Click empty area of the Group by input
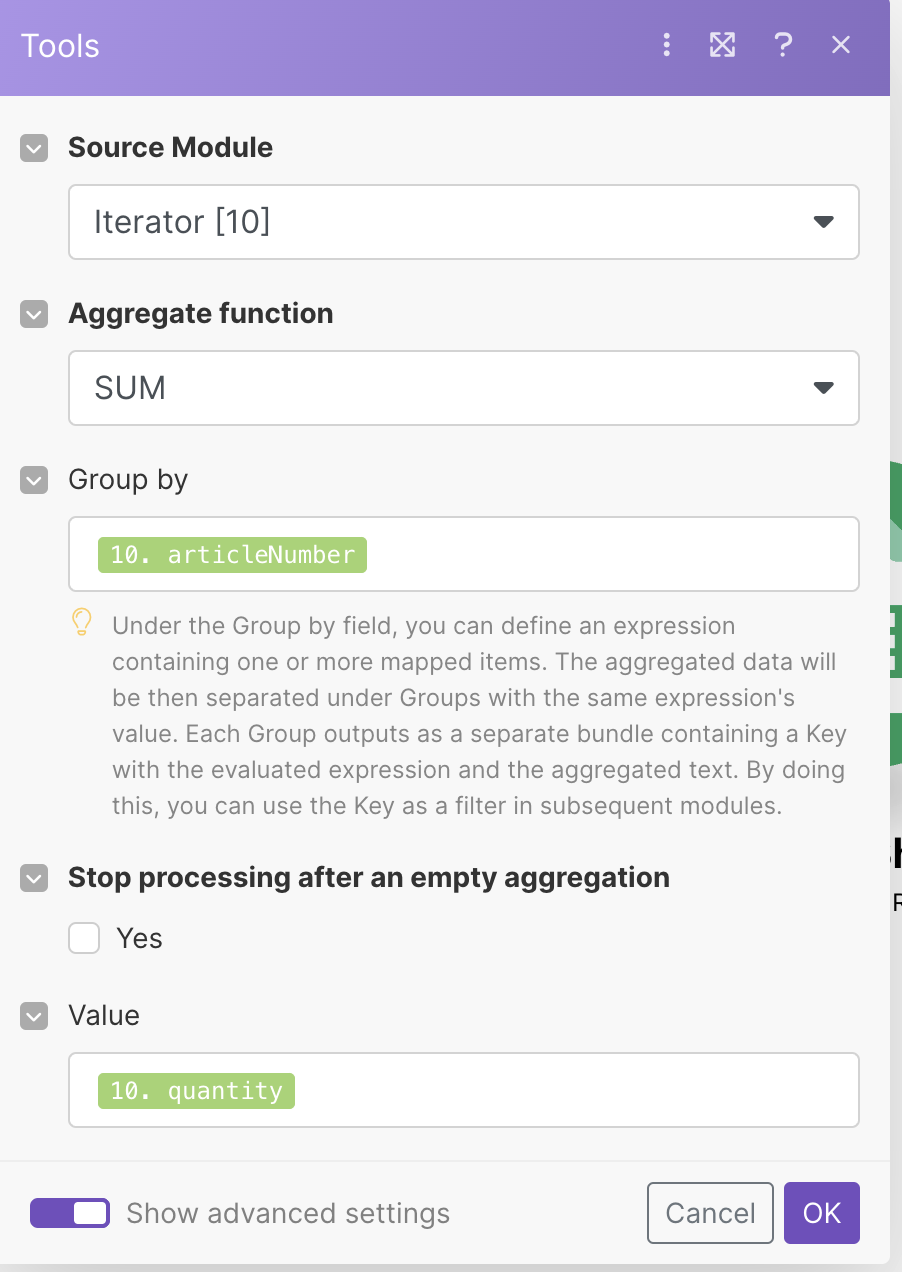Screen dimensions: 902x1272 pyautogui.click(x=610, y=554)
